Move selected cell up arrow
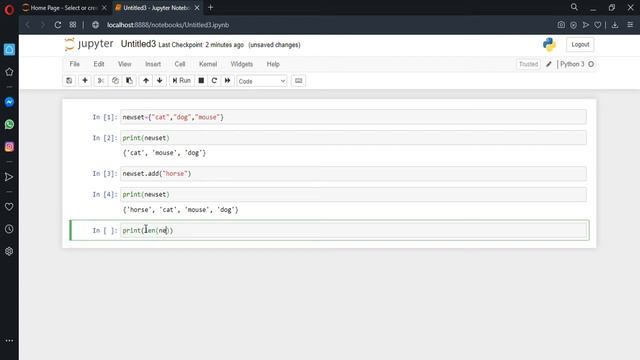 pyautogui.click(x=146, y=81)
